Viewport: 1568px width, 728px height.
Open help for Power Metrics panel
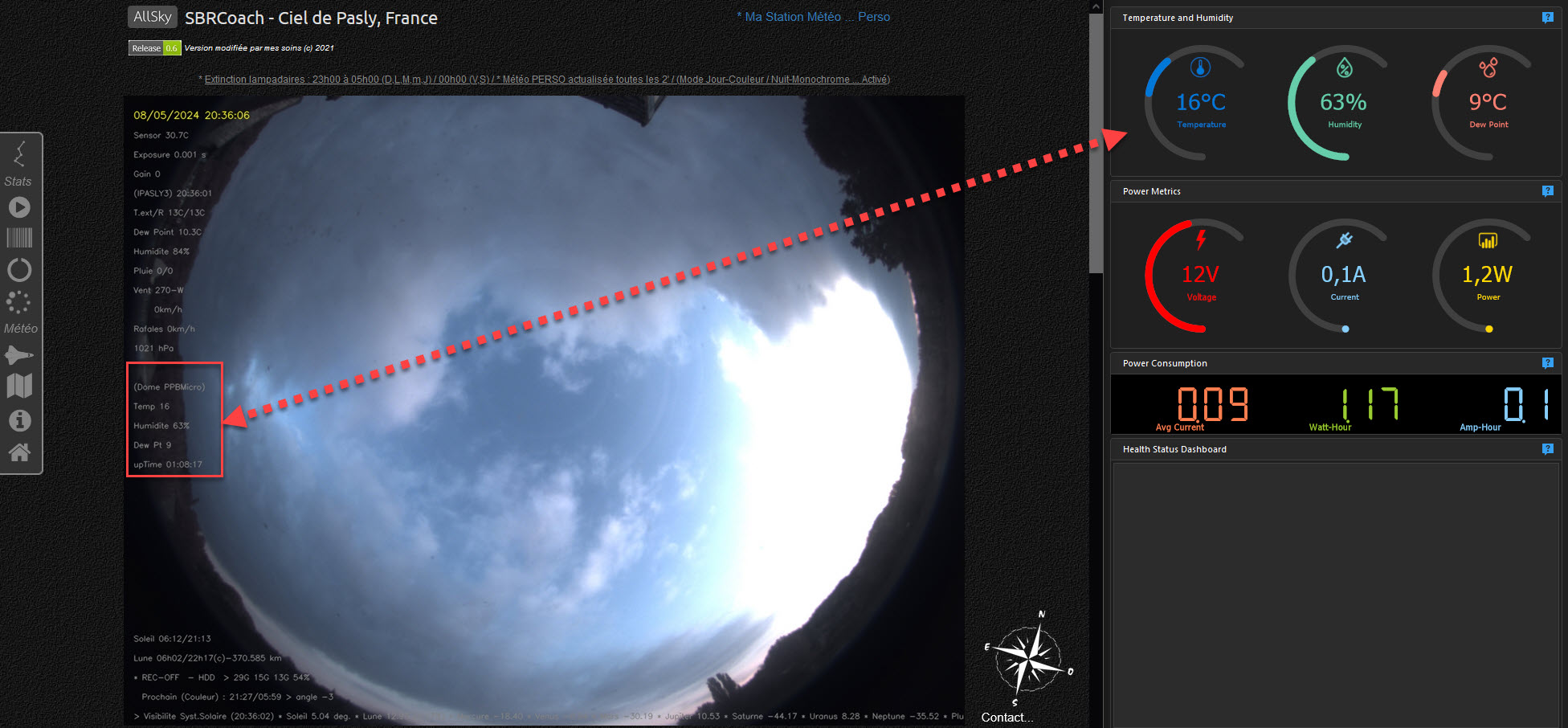[x=1547, y=191]
